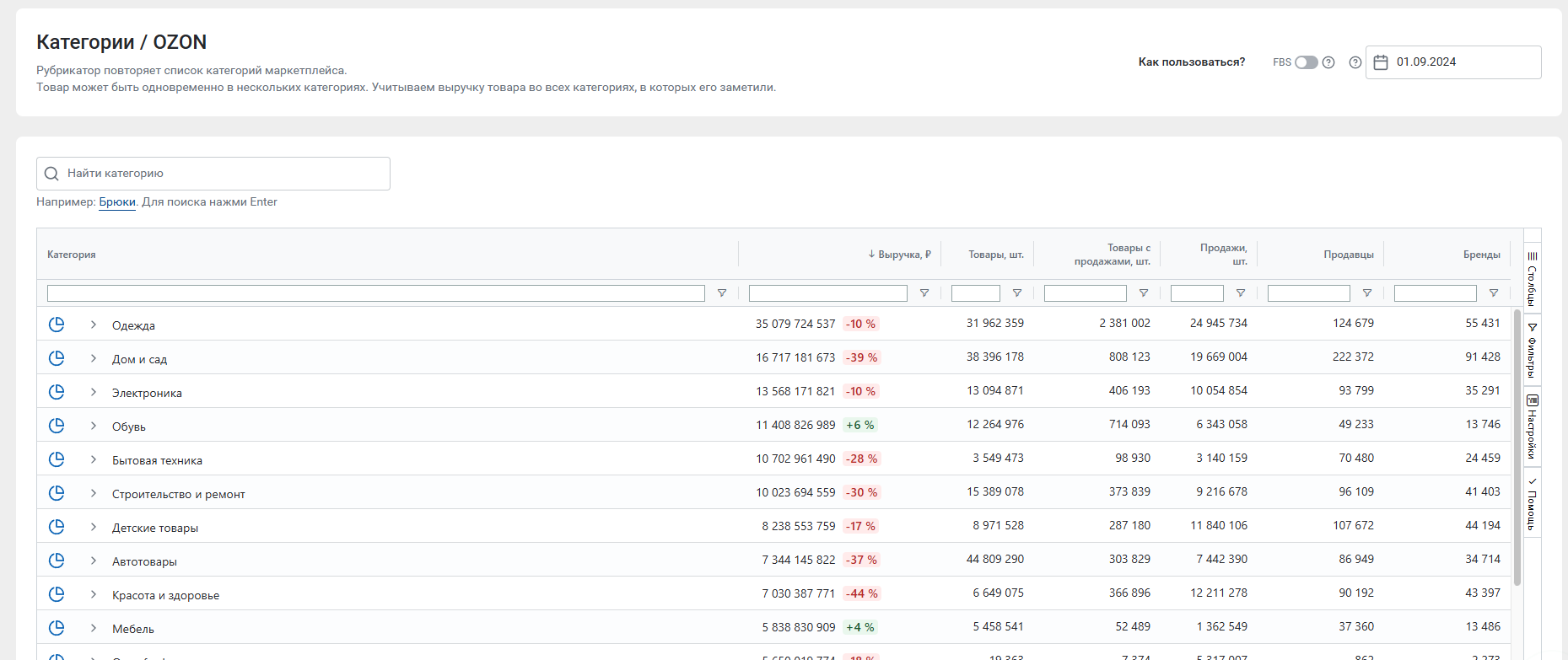Viewport: 1568px width, 660px height.
Task: Click revenue value 35 079 724 537
Action: click(795, 324)
